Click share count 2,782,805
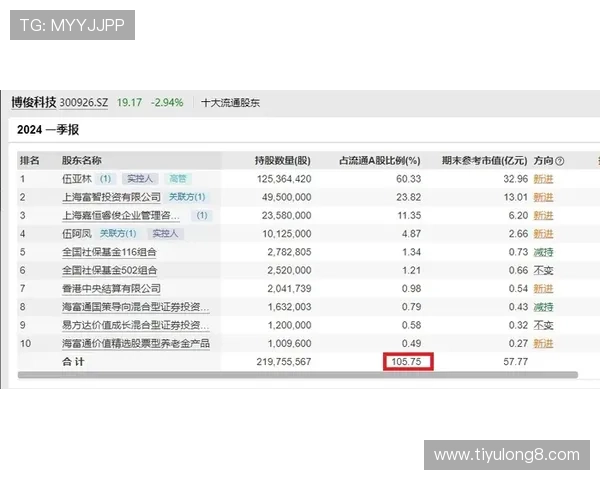The image size is (600, 480). pyautogui.click(x=289, y=252)
